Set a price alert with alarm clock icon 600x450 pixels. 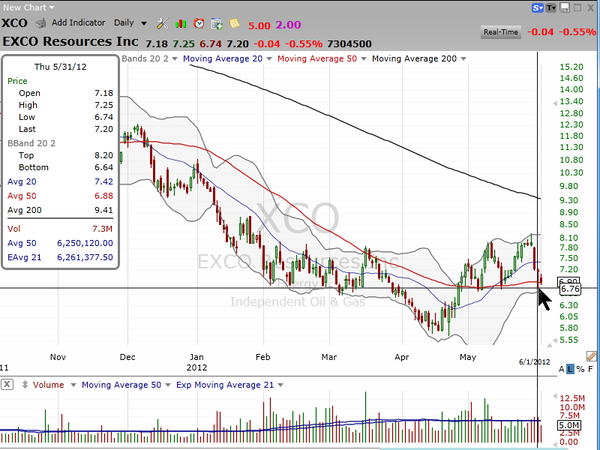point(199,23)
